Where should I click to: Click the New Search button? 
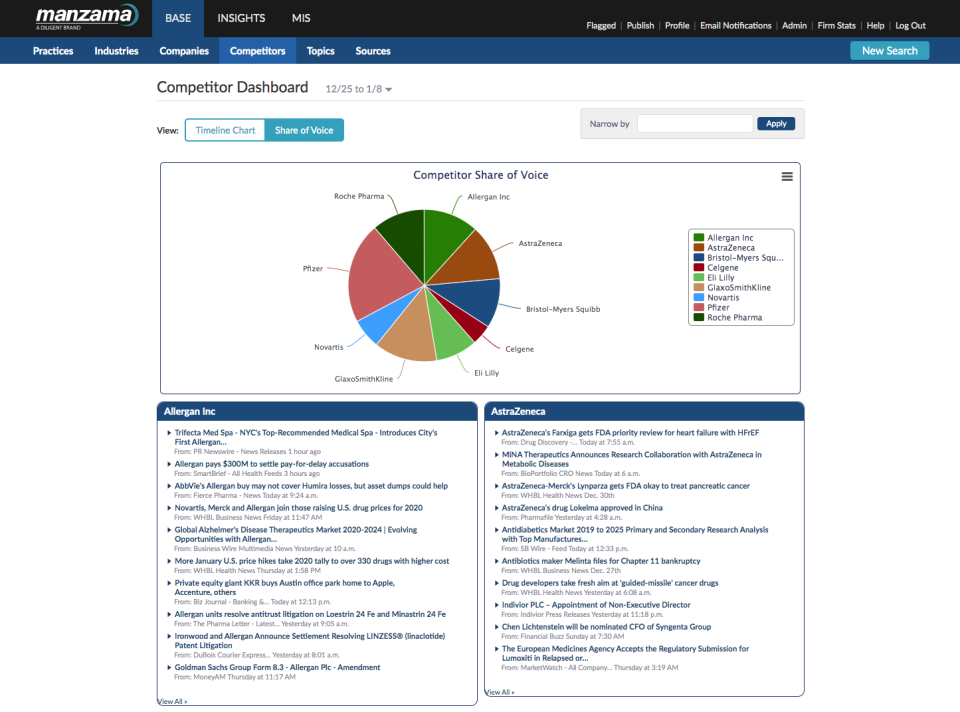[x=889, y=49]
